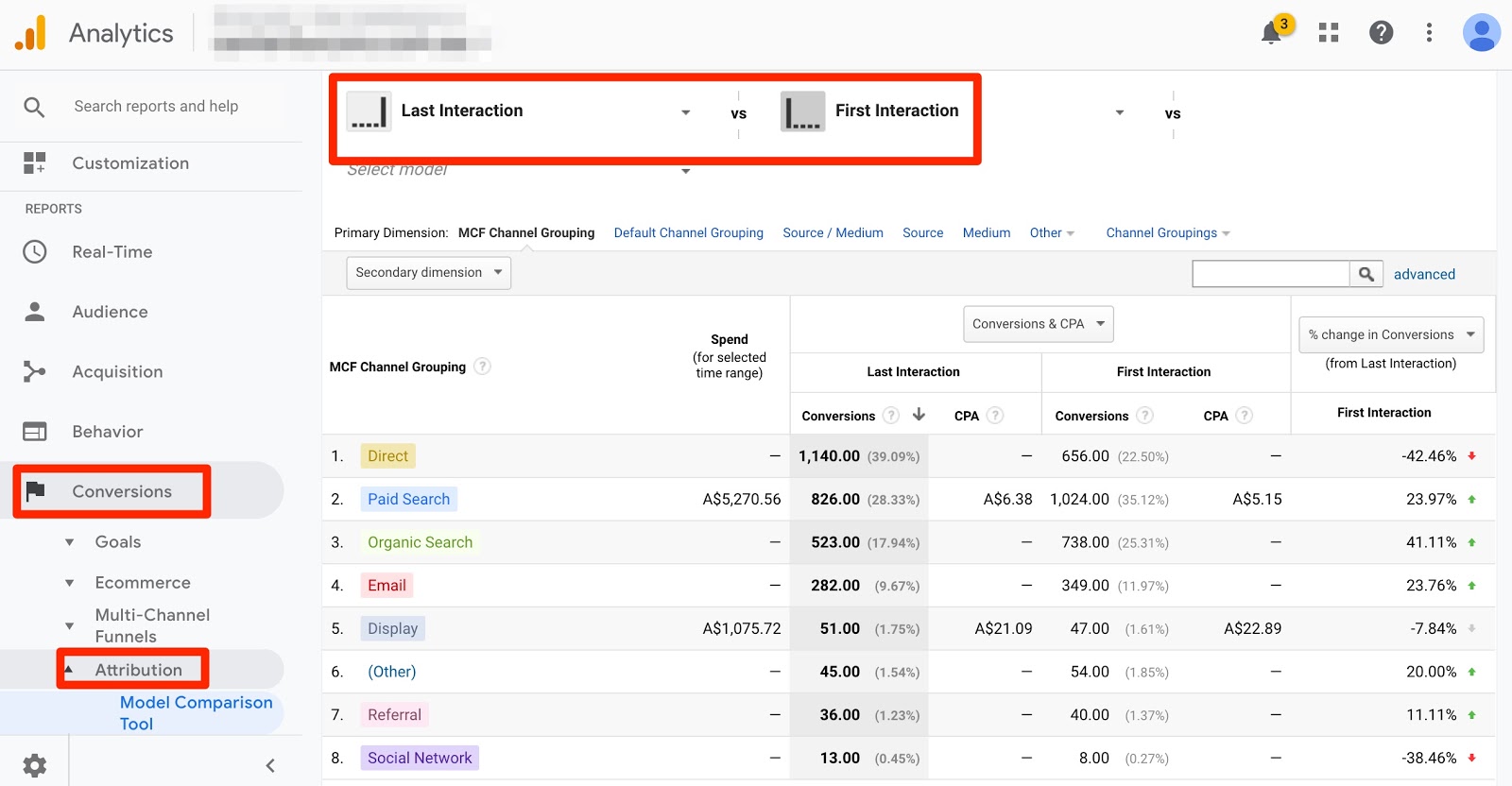Click the Last Interaction model icon
Screen dimensions: 1512x786
[369, 111]
